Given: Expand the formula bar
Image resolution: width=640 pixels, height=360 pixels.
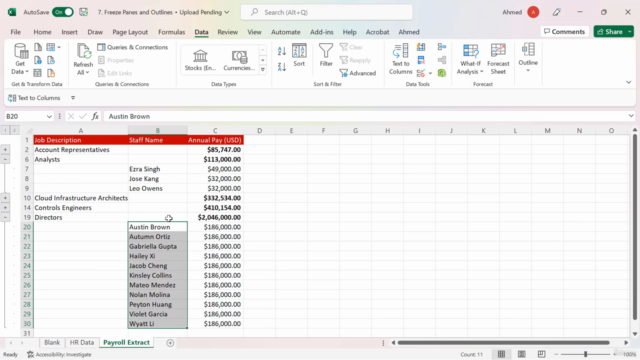Looking at the screenshot, I should 631,116.
